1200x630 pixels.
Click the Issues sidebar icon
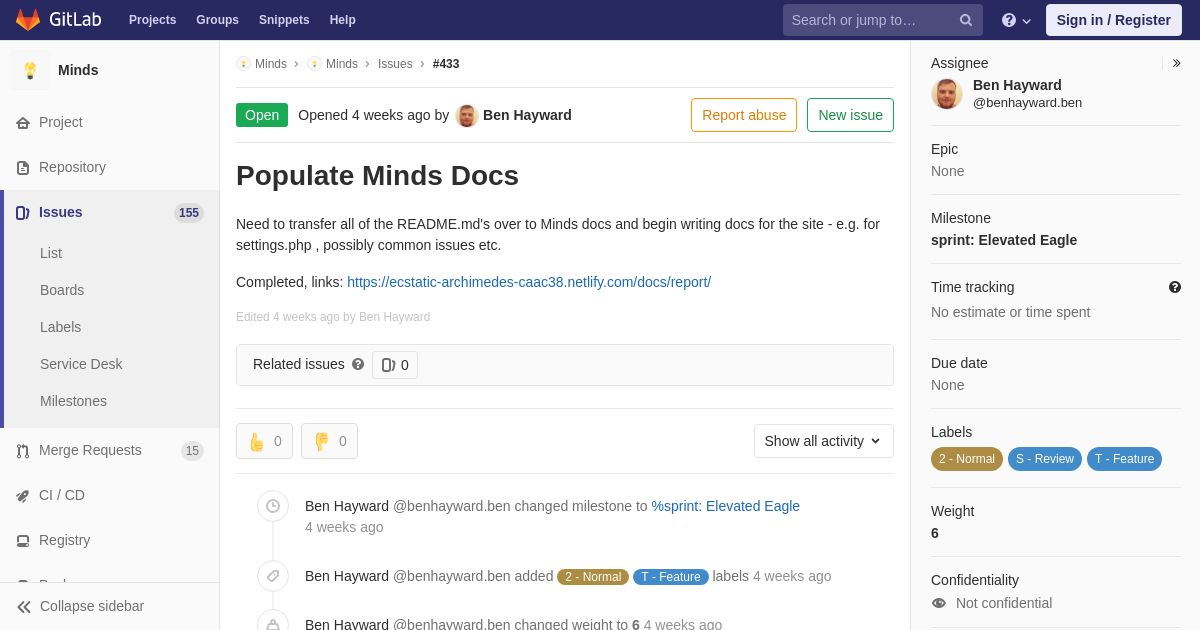coord(23,212)
